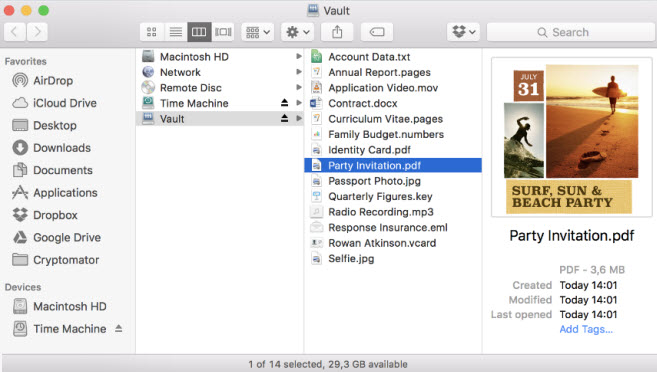Open the action gear menu

(x=297, y=32)
